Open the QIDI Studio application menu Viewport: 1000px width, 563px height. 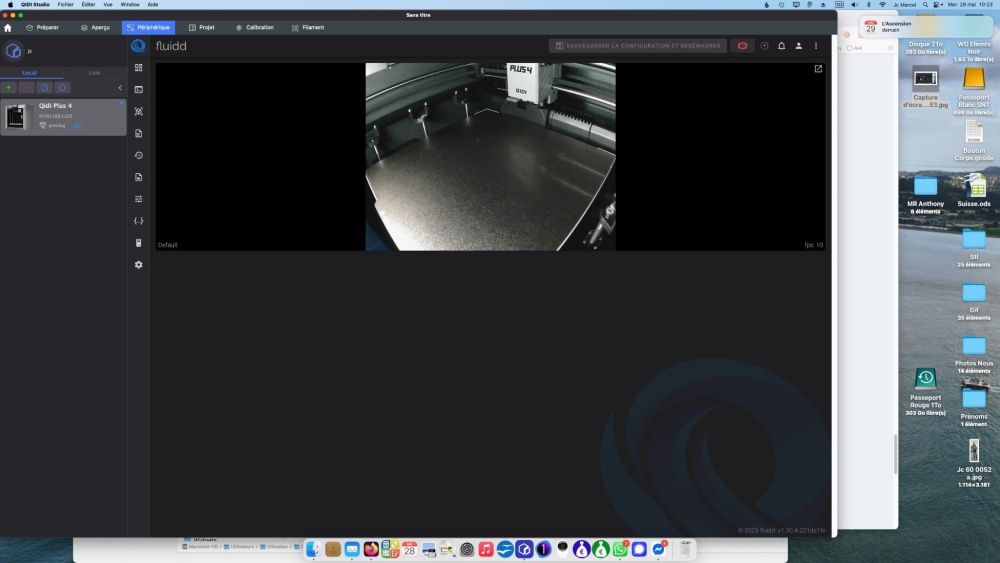35,4
